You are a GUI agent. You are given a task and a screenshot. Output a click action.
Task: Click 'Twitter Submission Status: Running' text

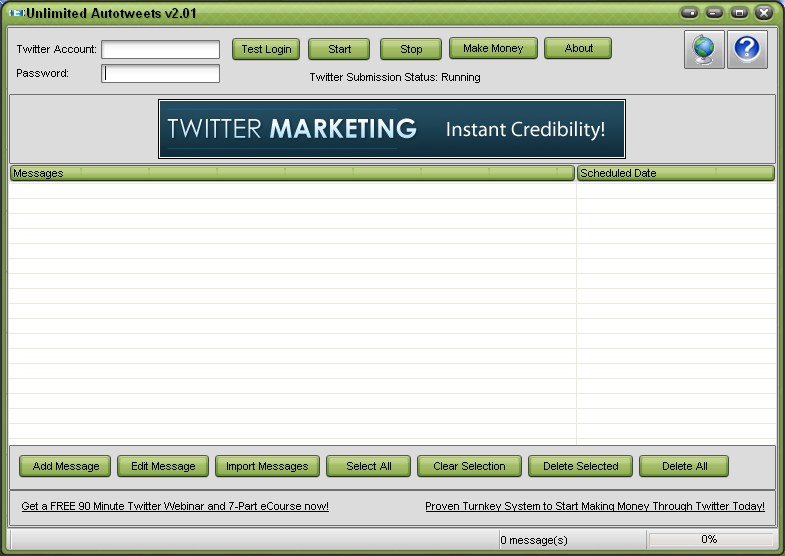[395, 77]
